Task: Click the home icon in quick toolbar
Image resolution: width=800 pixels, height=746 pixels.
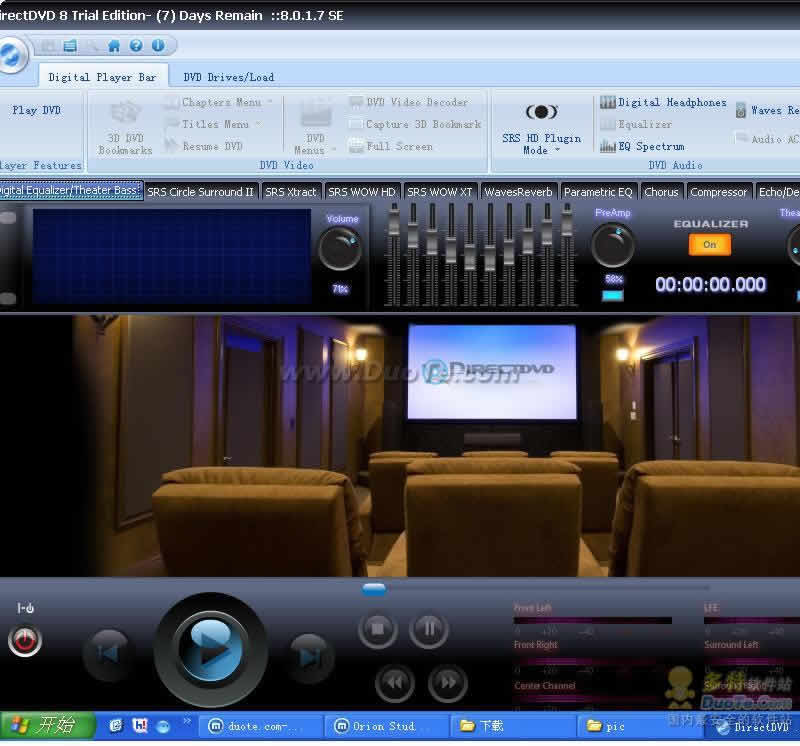Action: (x=114, y=46)
